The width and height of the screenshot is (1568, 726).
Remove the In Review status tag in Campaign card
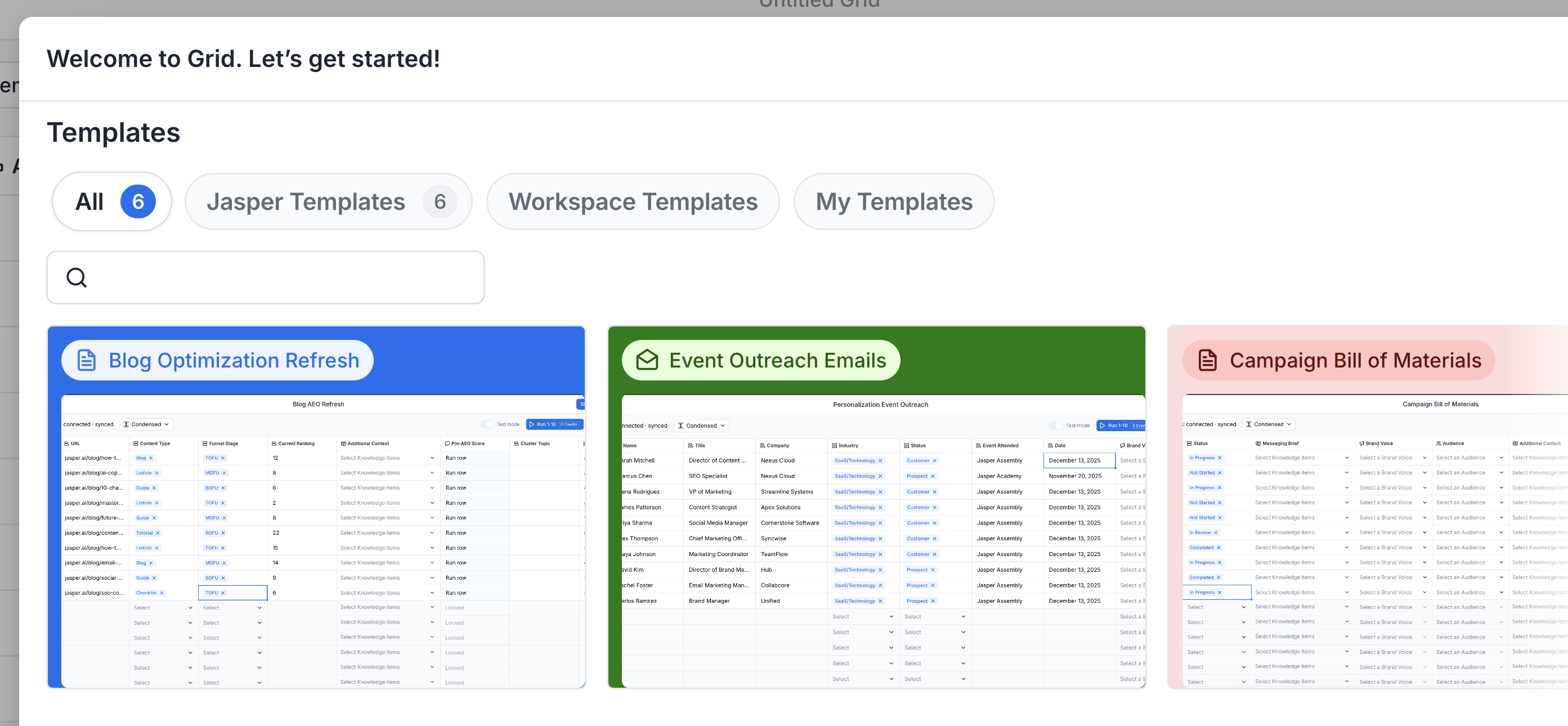coord(1216,532)
